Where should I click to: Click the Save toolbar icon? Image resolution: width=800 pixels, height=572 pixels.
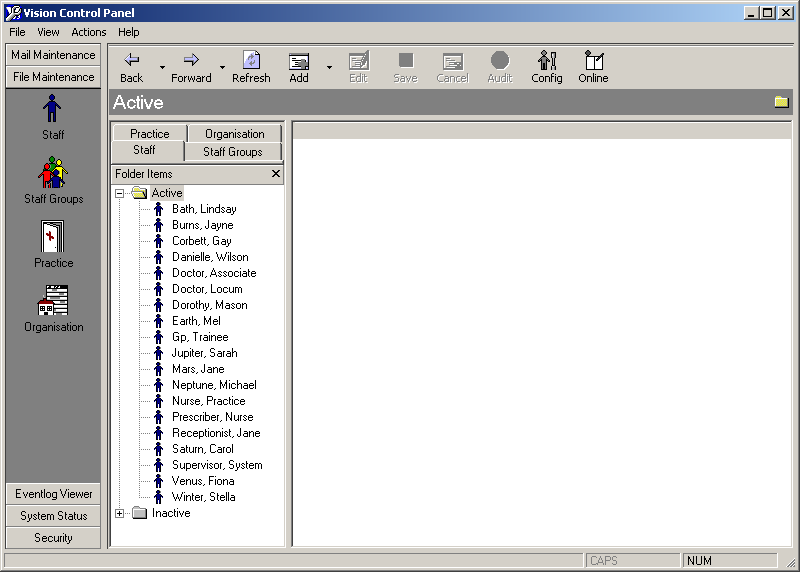tap(406, 61)
